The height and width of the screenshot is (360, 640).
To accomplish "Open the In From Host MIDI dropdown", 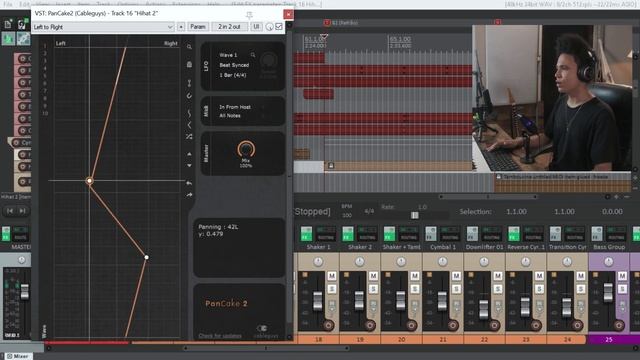I will click(235, 107).
